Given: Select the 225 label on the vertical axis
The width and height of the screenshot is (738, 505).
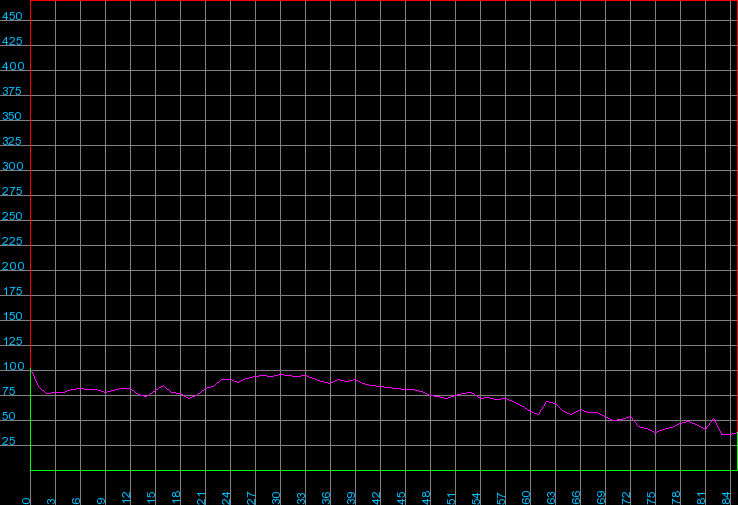Looking at the screenshot, I should click(x=12, y=241).
